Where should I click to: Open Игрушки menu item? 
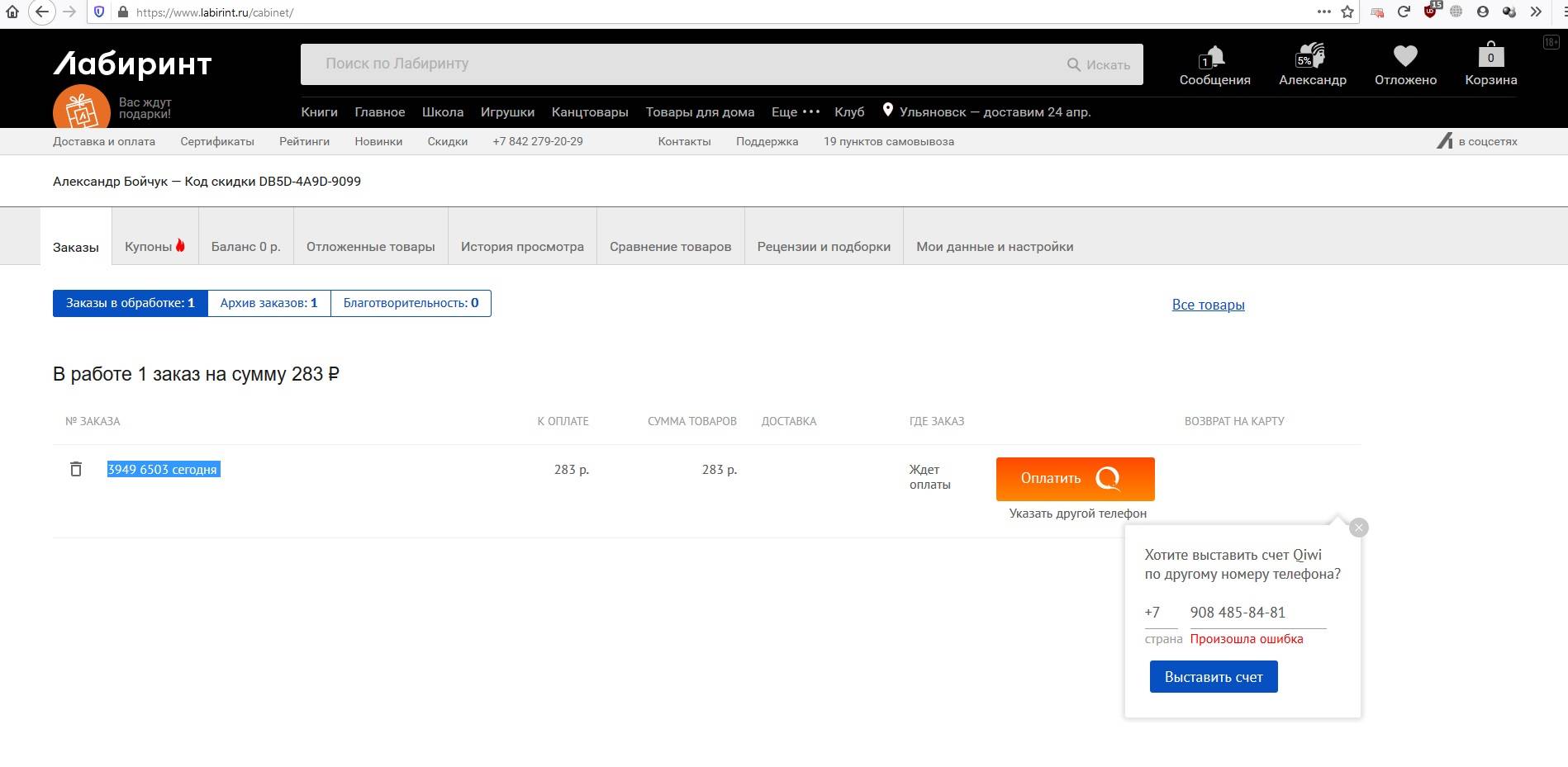click(507, 111)
